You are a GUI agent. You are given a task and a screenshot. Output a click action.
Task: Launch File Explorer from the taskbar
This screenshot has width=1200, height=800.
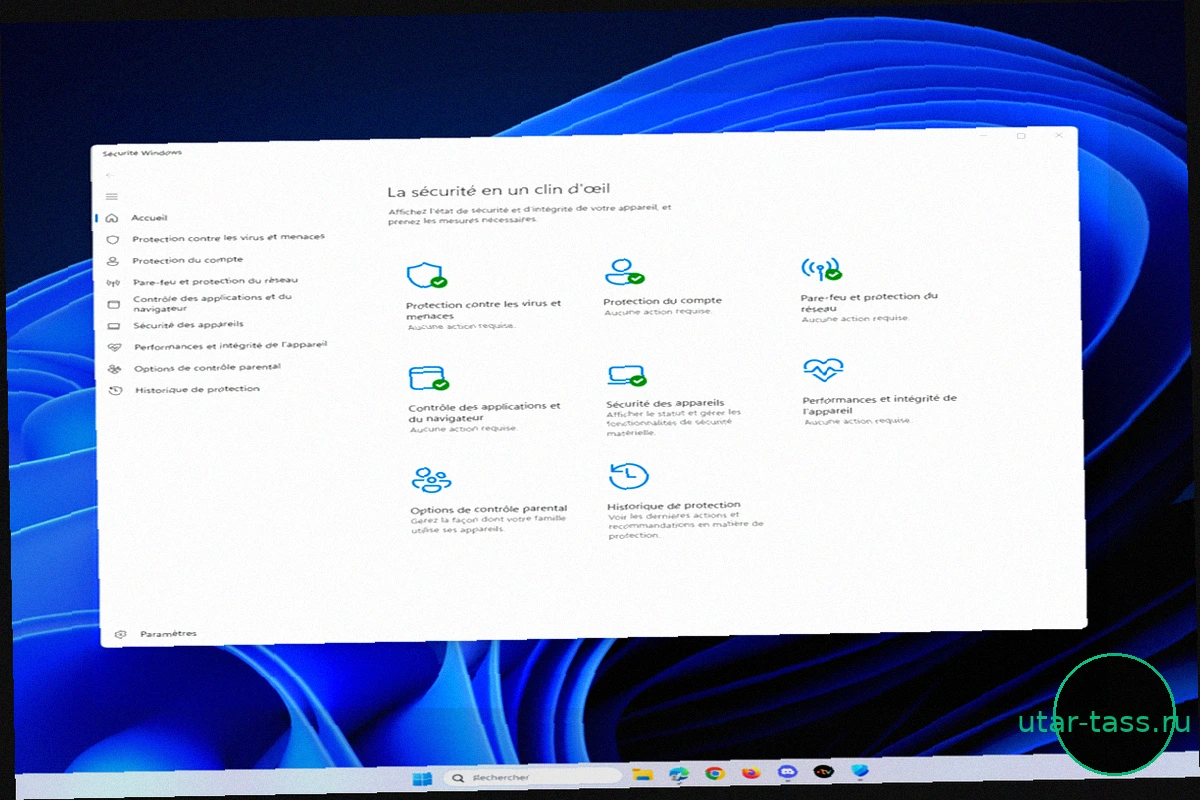click(x=642, y=774)
